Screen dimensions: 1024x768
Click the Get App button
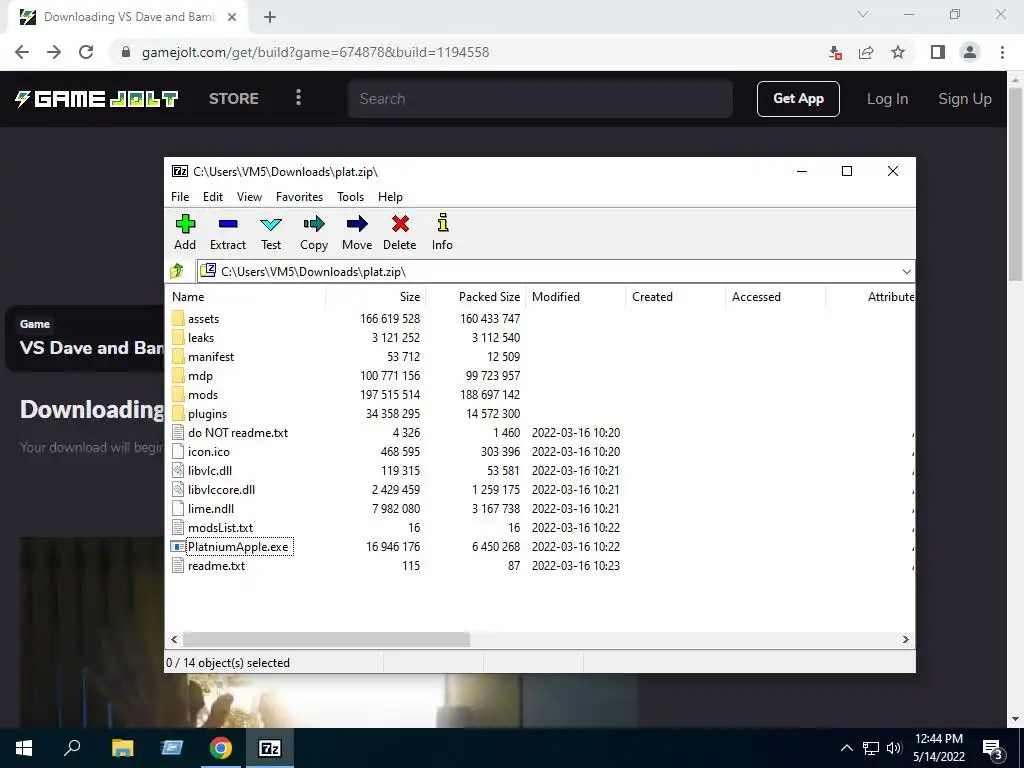[x=798, y=99]
